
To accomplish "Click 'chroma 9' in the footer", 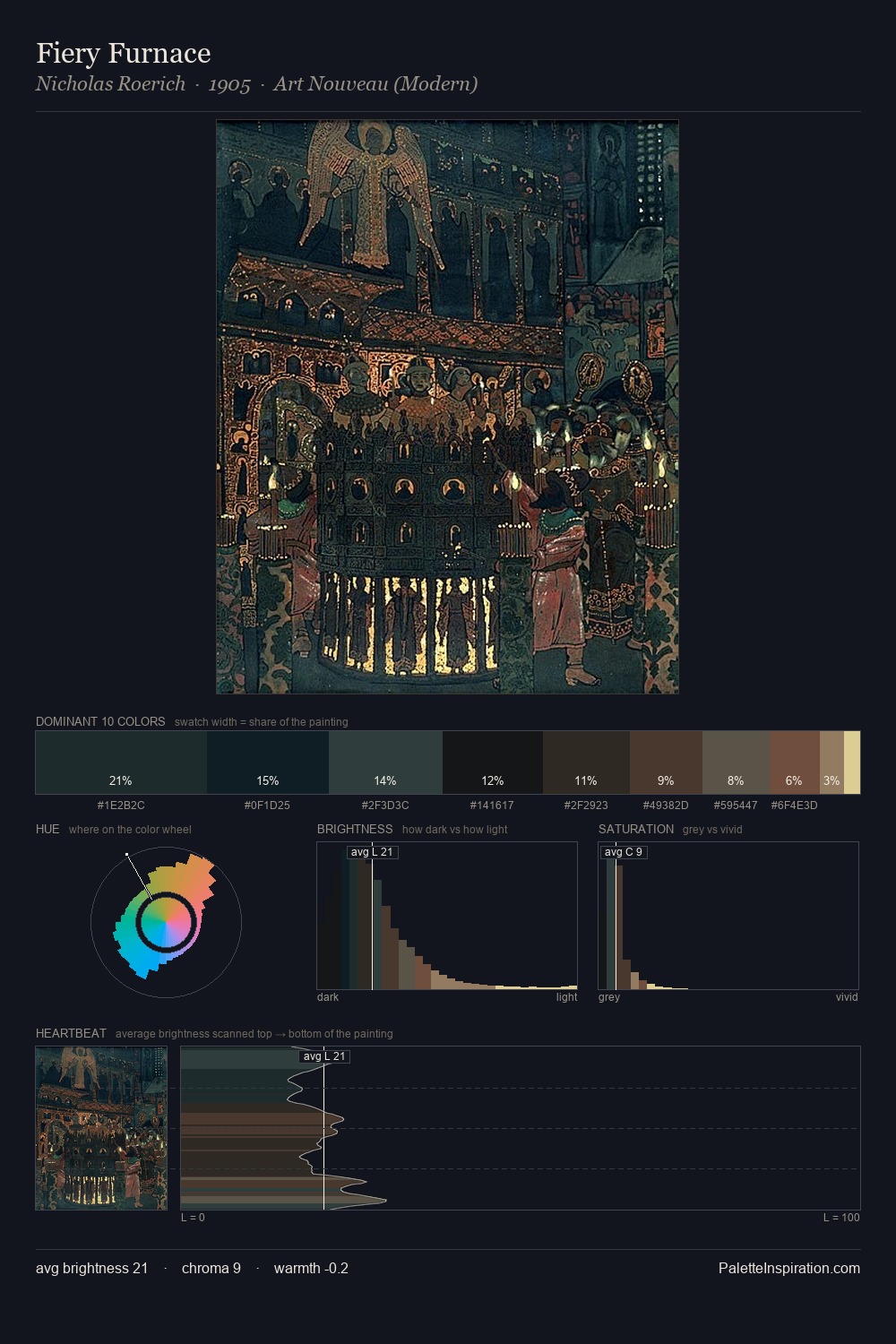I will (x=211, y=1269).
